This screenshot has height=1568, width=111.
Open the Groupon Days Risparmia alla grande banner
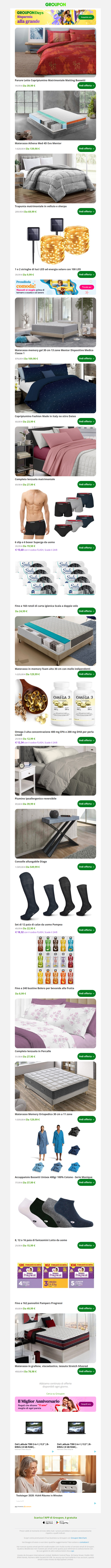[x=56, y=17]
